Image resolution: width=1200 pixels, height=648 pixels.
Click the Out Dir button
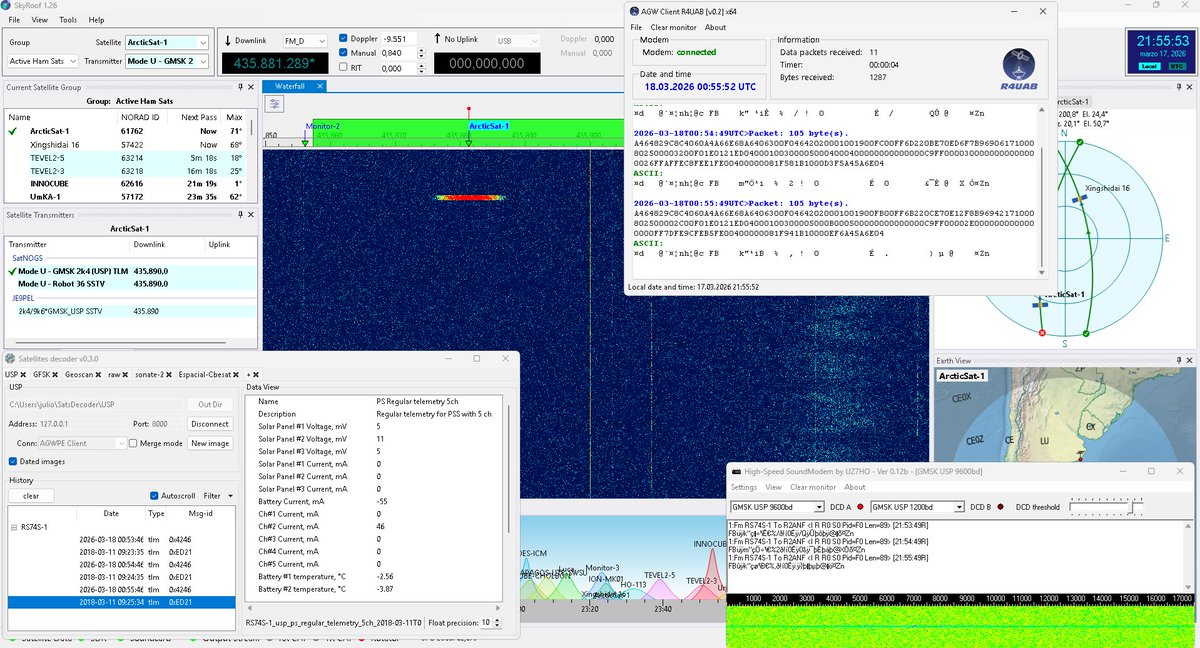pos(209,404)
